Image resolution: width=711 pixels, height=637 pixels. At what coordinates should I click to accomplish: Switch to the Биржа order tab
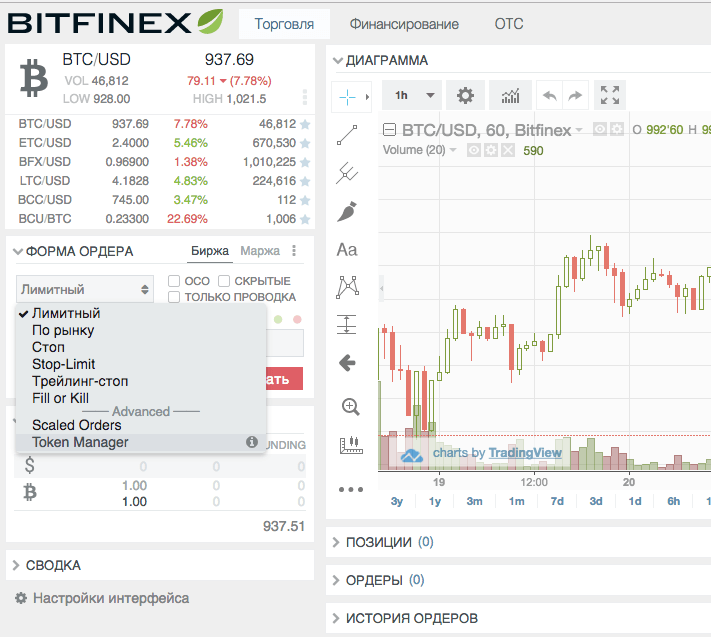209,251
